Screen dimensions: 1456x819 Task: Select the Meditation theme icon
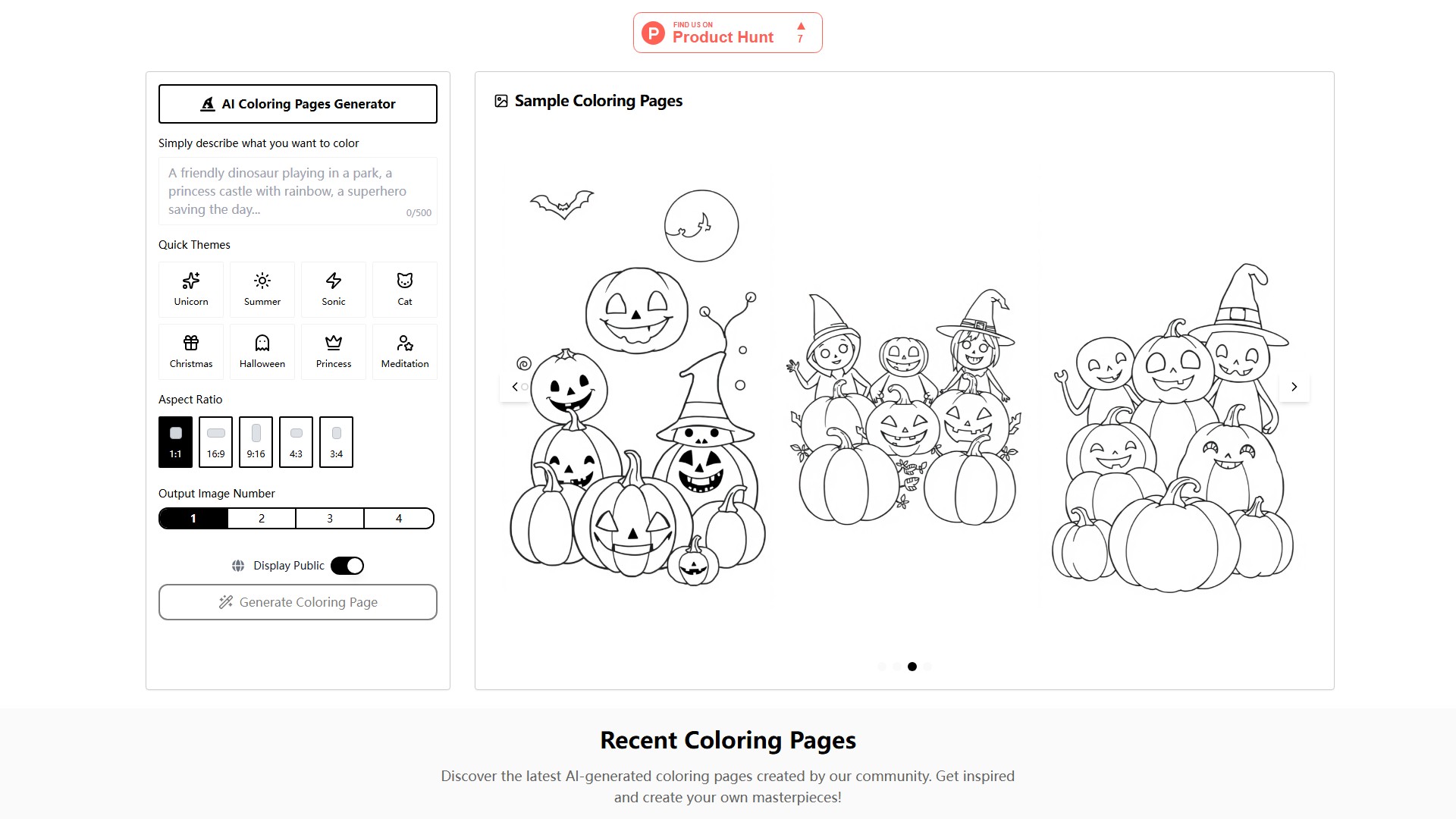pyautogui.click(x=405, y=351)
